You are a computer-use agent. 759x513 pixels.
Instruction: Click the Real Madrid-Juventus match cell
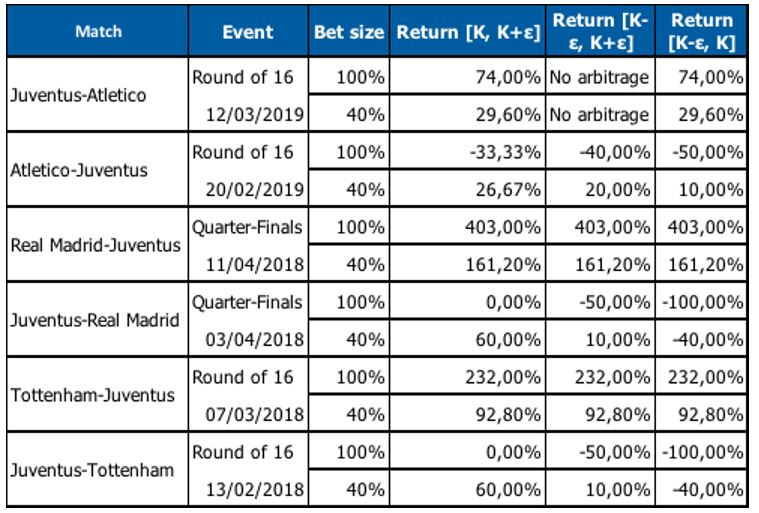[x=98, y=244]
